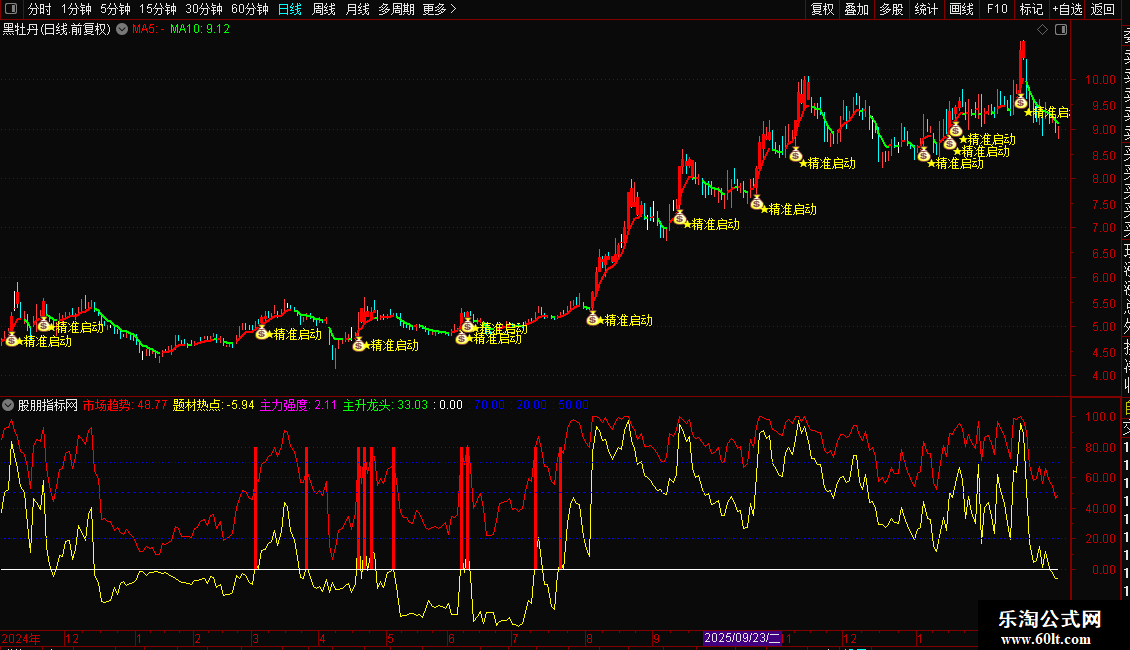The width and height of the screenshot is (1130, 650).
Task: Click the 返回 back button
Action: (x=1103, y=9)
